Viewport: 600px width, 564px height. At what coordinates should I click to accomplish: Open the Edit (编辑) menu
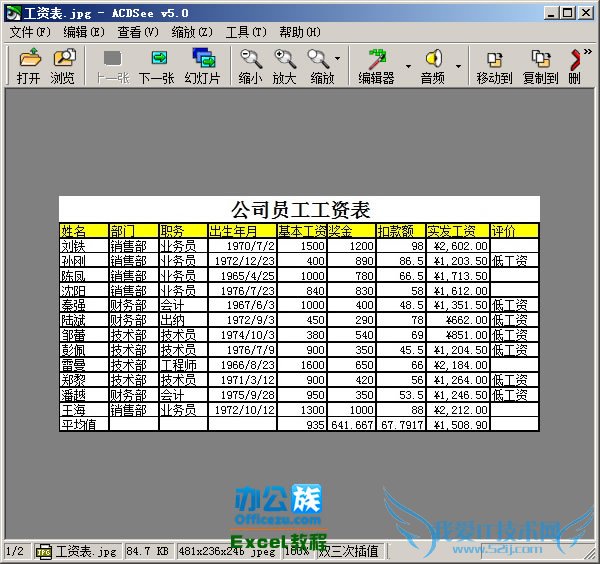(x=84, y=32)
